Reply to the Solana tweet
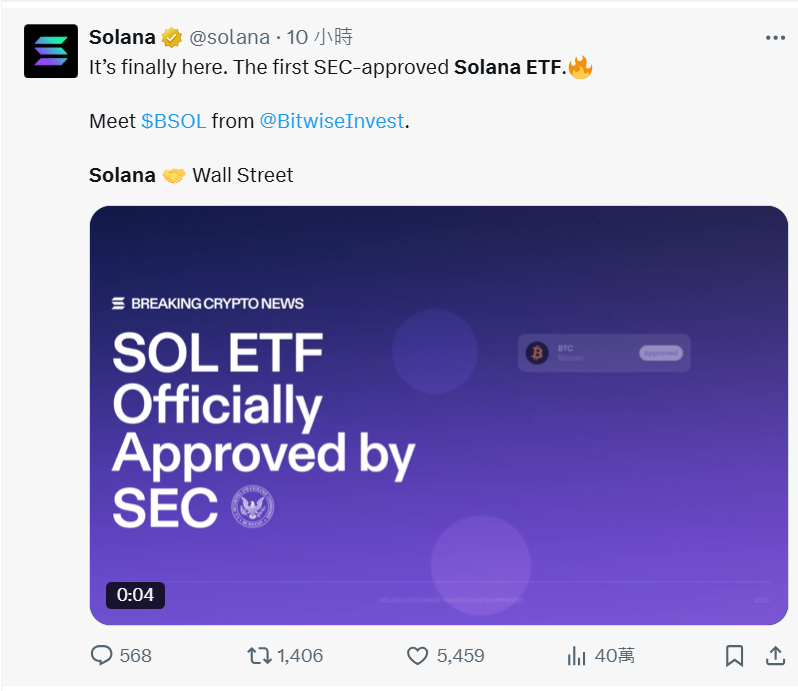Screen dimensions: 798x691 point(102,656)
